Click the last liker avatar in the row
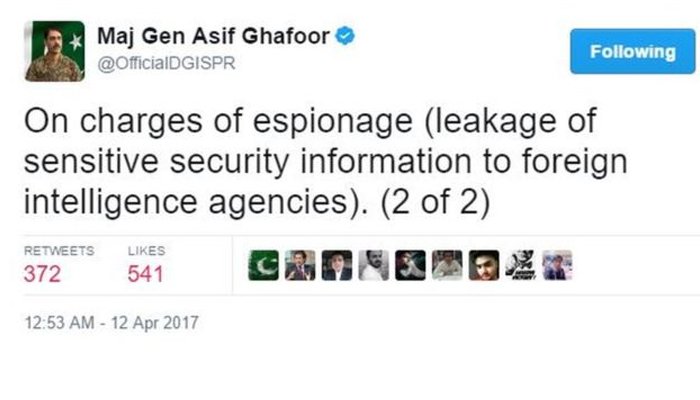700x400 pixels. (556, 265)
